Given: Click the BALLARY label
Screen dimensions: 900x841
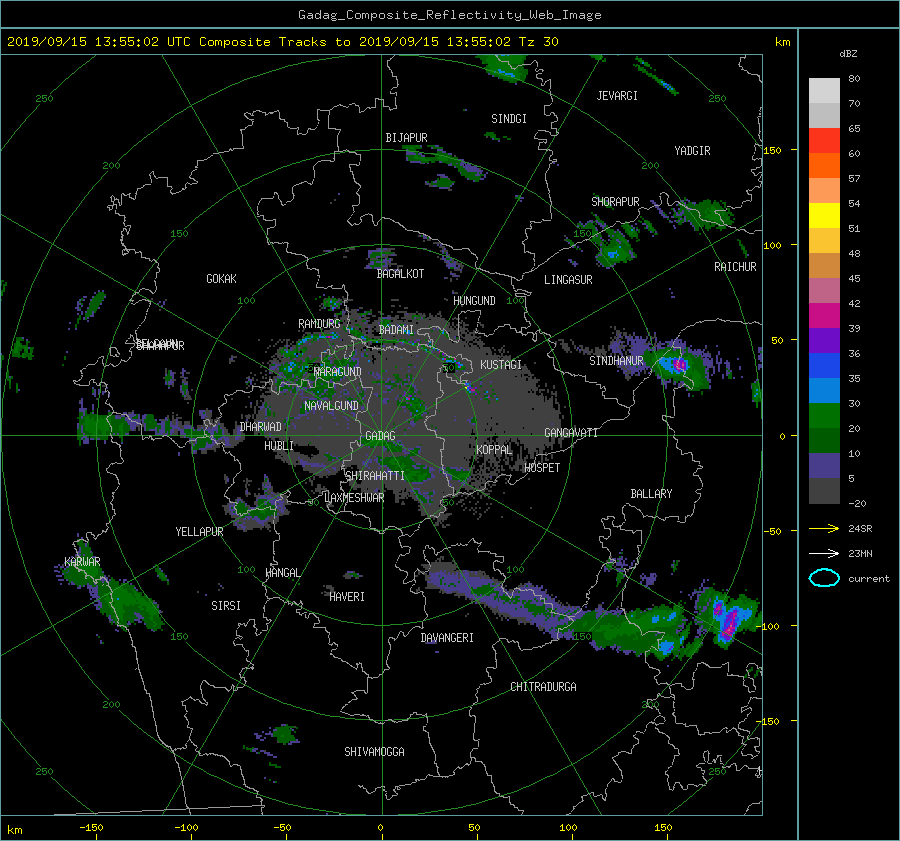Looking at the screenshot, I should (x=651, y=494).
